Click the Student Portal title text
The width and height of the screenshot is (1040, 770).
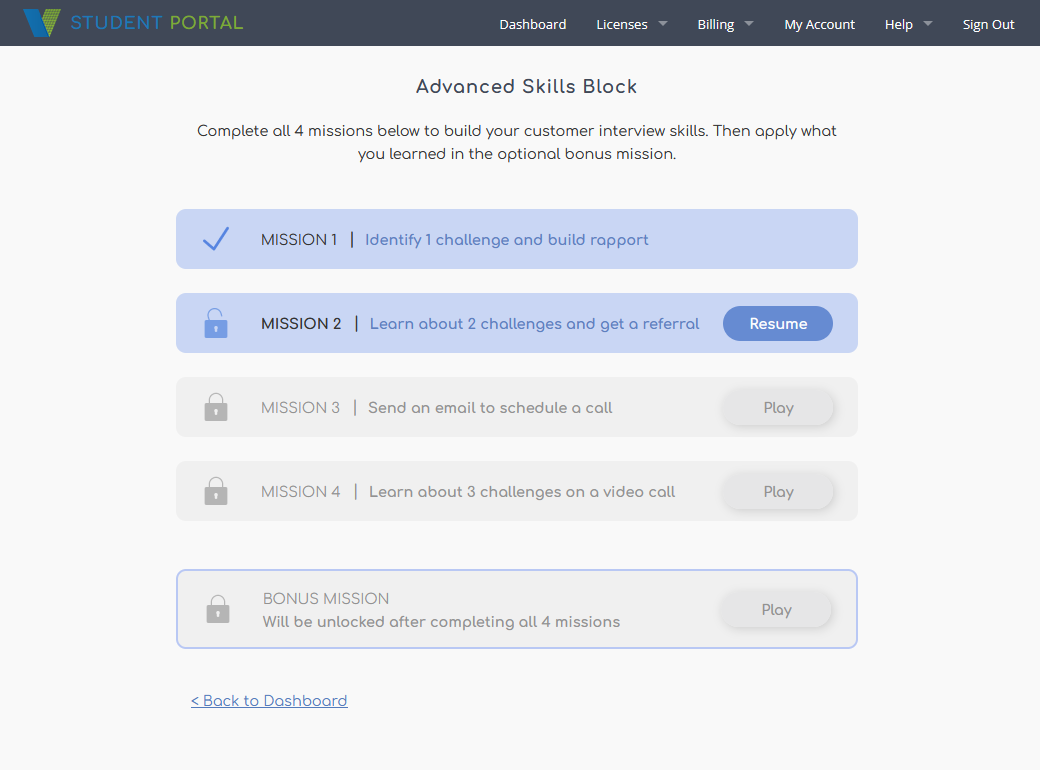(x=156, y=23)
